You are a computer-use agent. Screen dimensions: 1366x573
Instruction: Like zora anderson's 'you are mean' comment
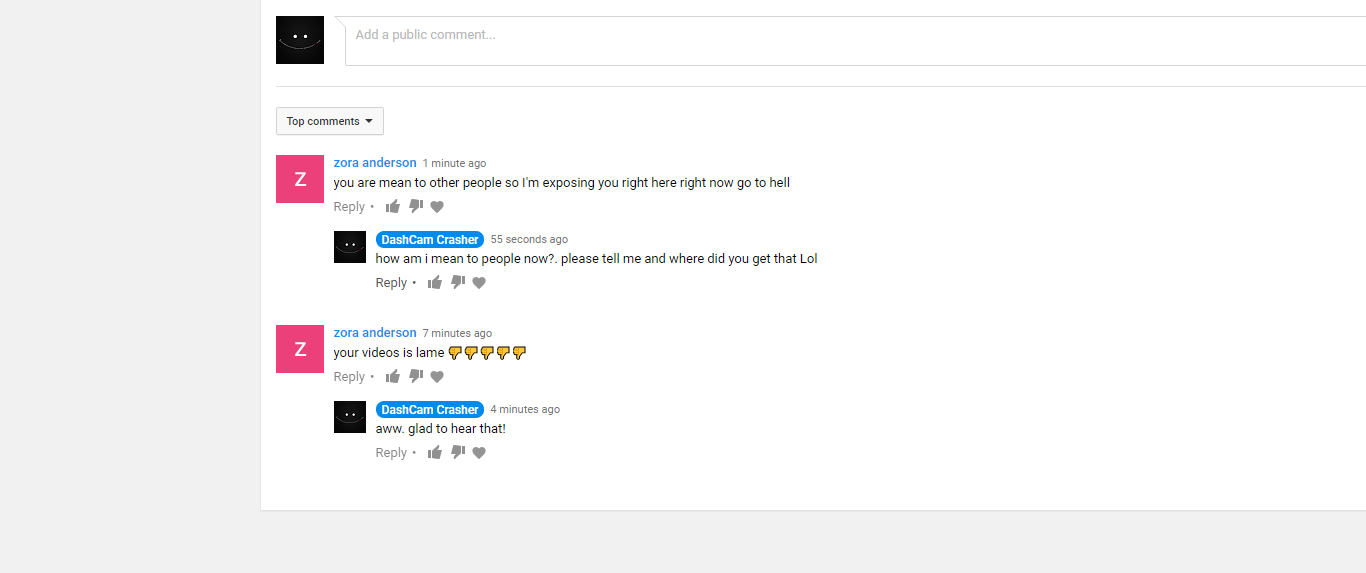click(393, 207)
